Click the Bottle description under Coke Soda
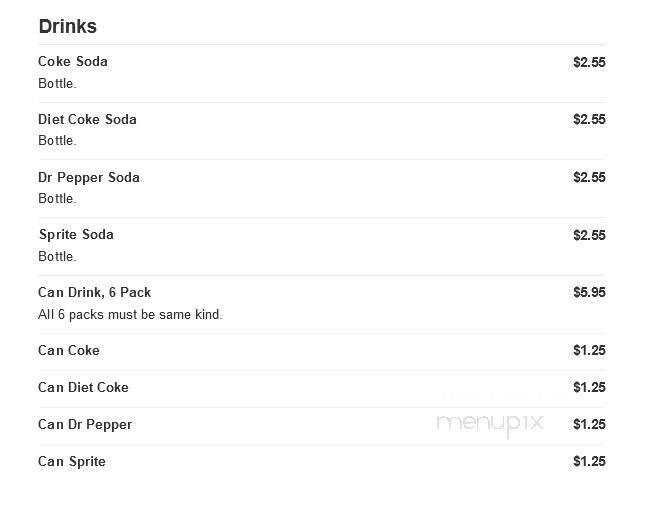Image resolution: width=669 pixels, height=505 pixels. pyautogui.click(x=57, y=84)
